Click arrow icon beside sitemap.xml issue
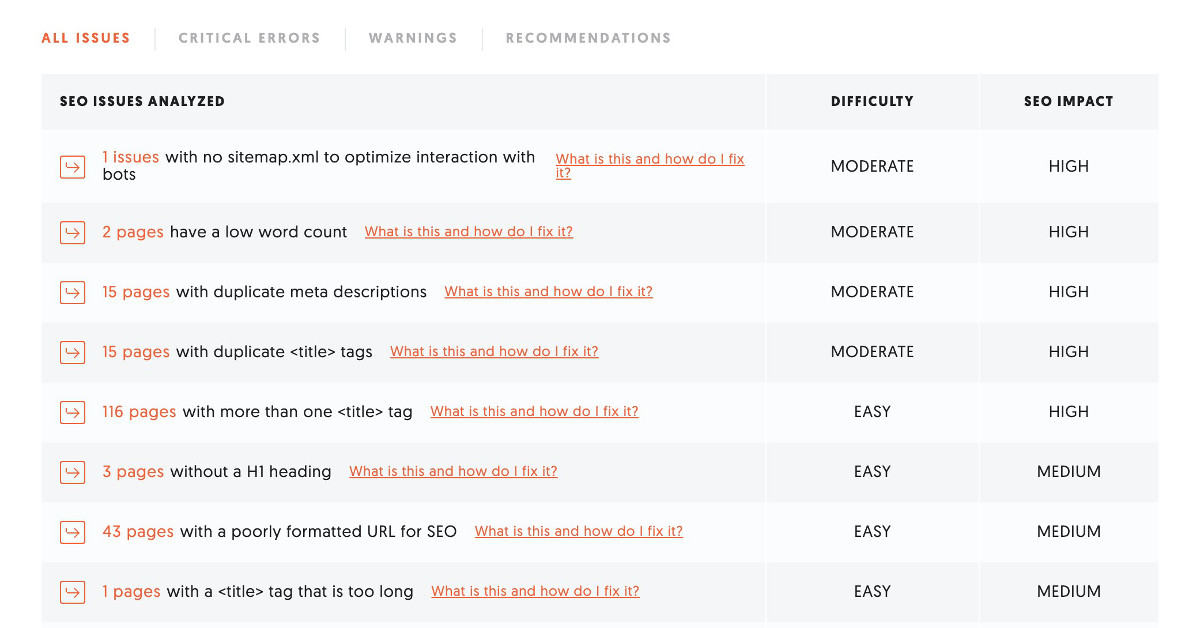1200x628 pixels. pyautogui.click(x=72, y=167)
